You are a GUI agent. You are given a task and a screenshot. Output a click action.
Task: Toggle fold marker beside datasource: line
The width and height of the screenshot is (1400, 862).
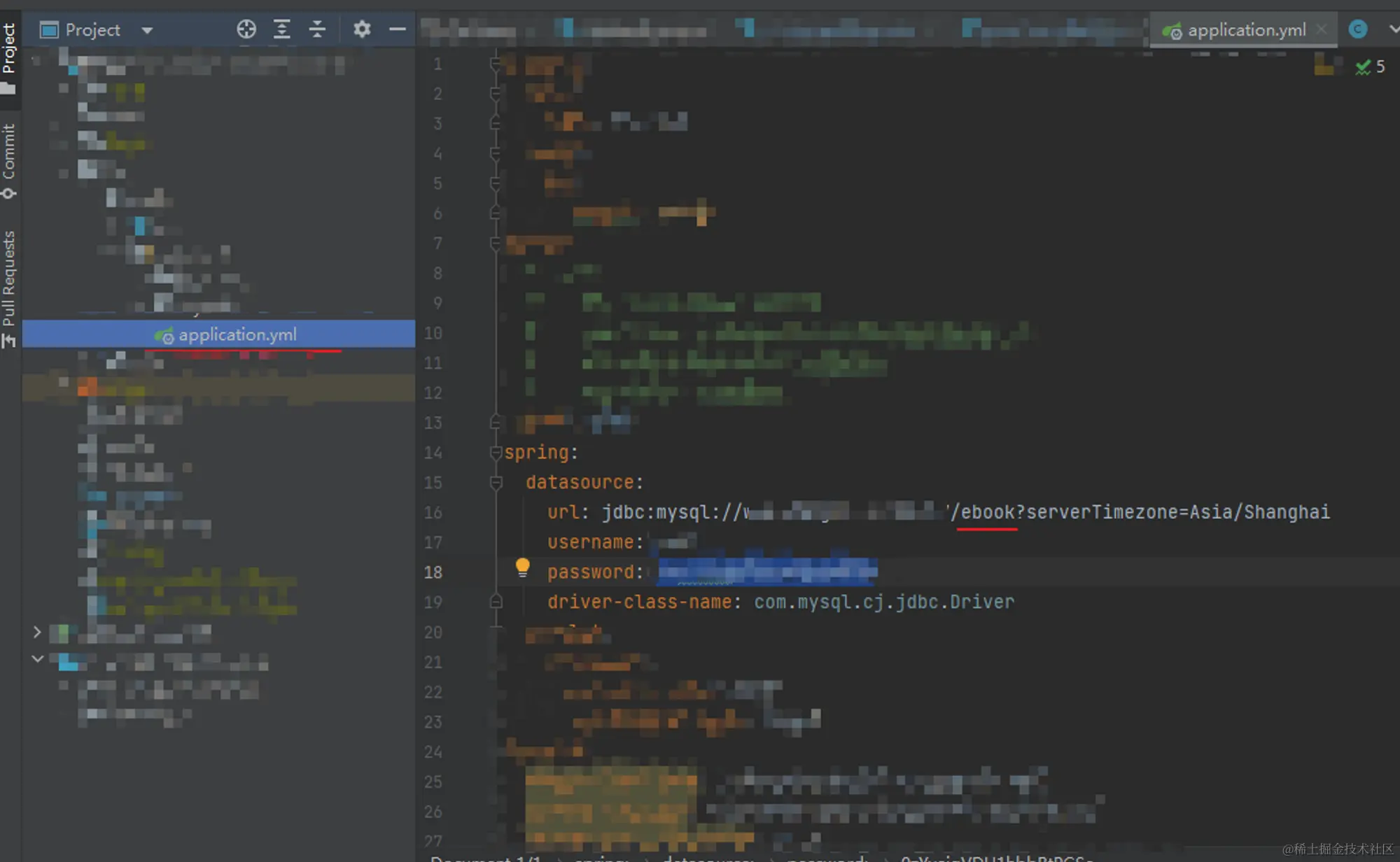point(496,482)
